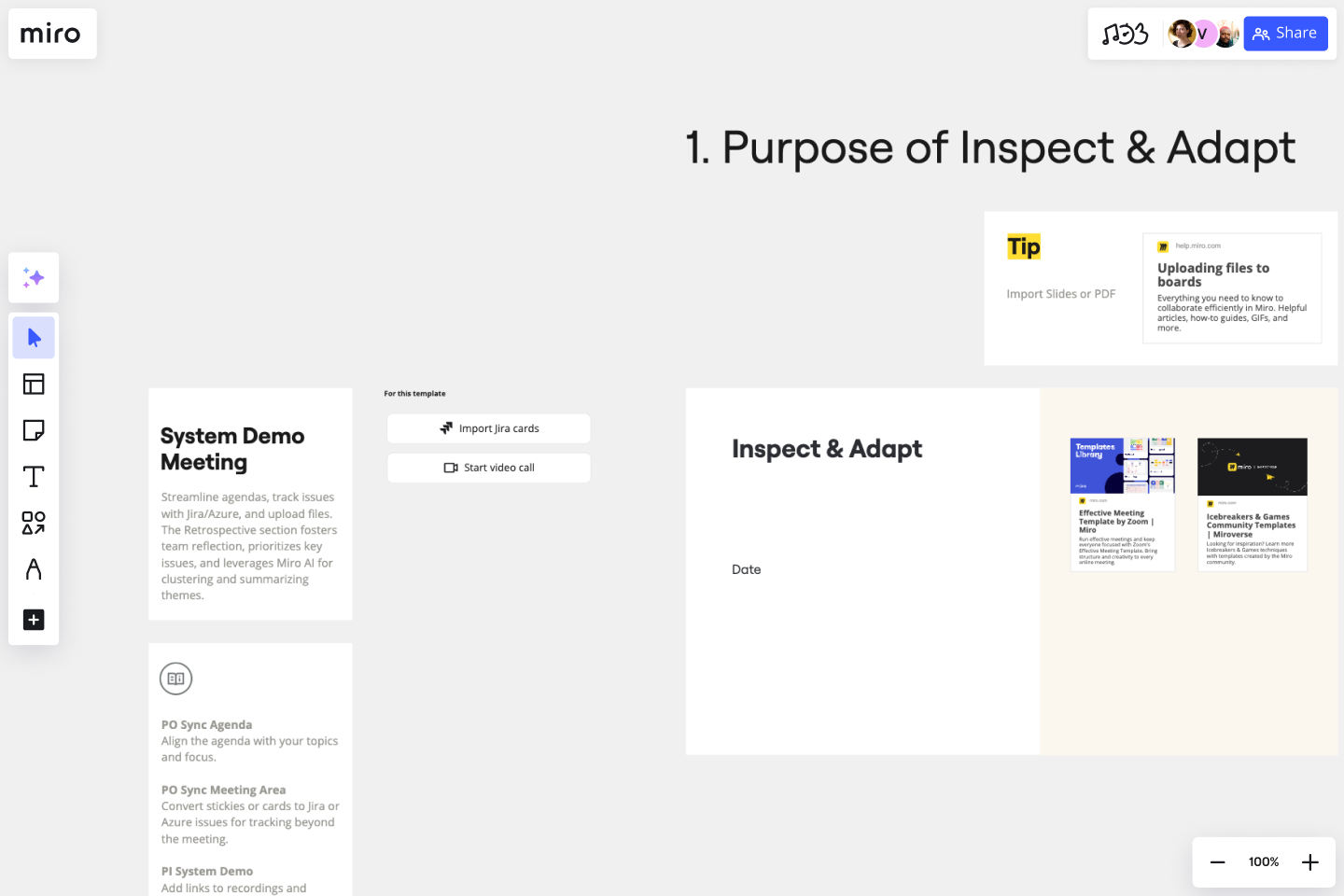The width and height of the screenshot is (1344, 896).
Task: Open the Share dialog
Action: pyautogui.click(x=1285, y=33)
